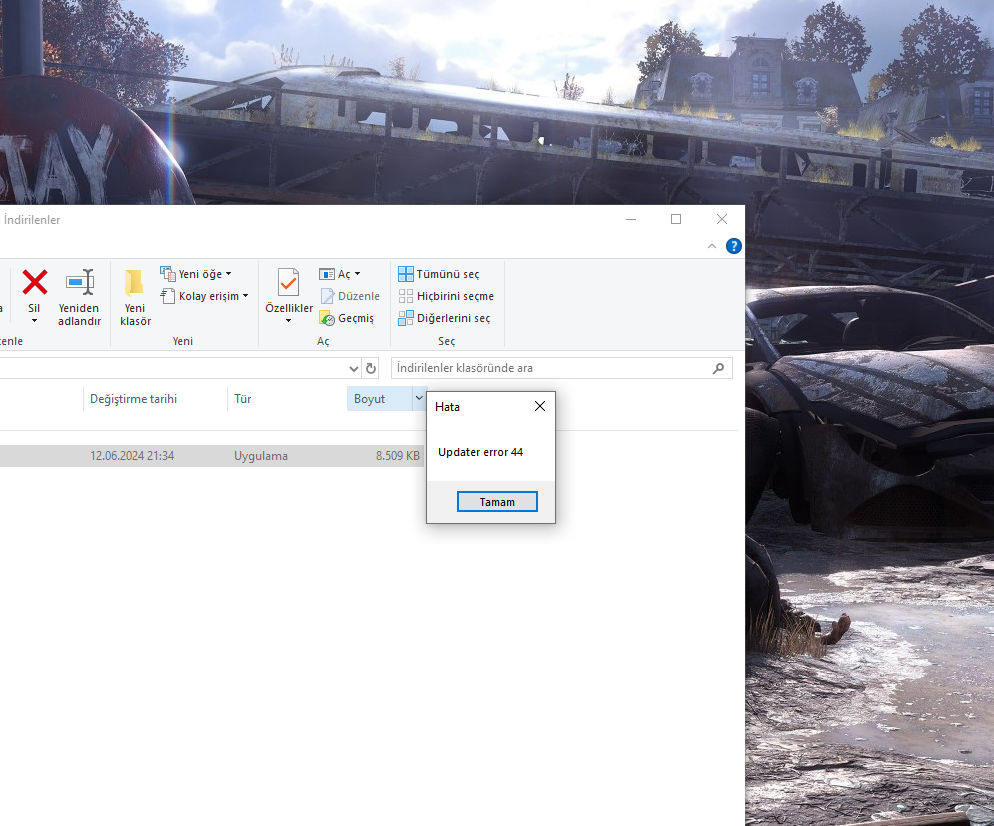The height and width of the screenshot is (826, 994).
Task: Click Tamam in the Hata dialog
Action: click(497, 501)
